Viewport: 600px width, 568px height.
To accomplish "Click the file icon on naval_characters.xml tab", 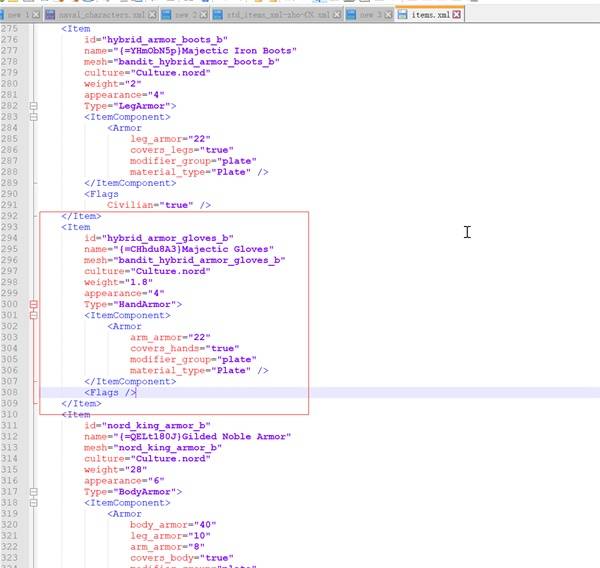I will point(51,15).
